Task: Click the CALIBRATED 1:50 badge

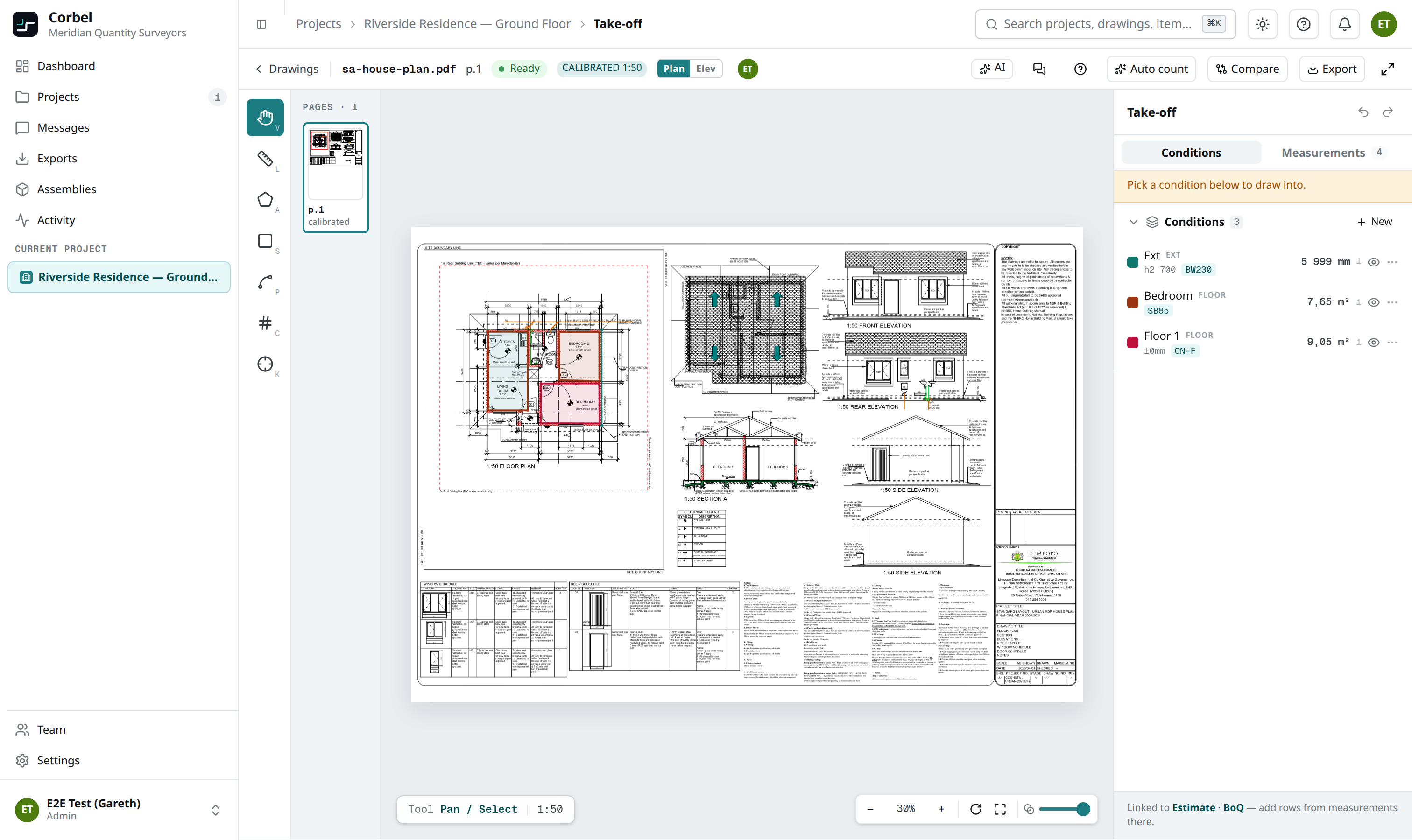Action: [601, 68]
